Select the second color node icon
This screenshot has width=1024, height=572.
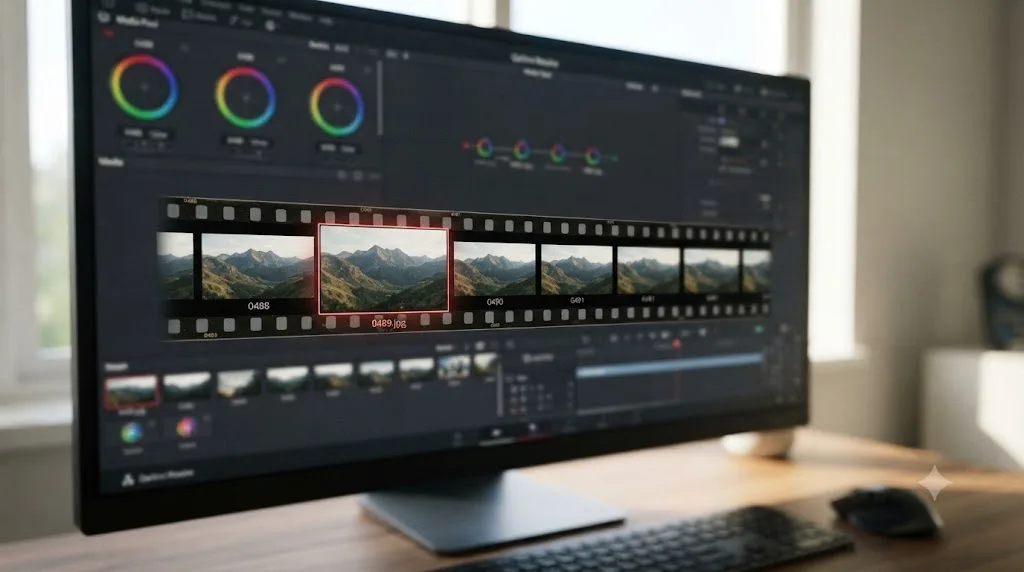coord(521,150)
